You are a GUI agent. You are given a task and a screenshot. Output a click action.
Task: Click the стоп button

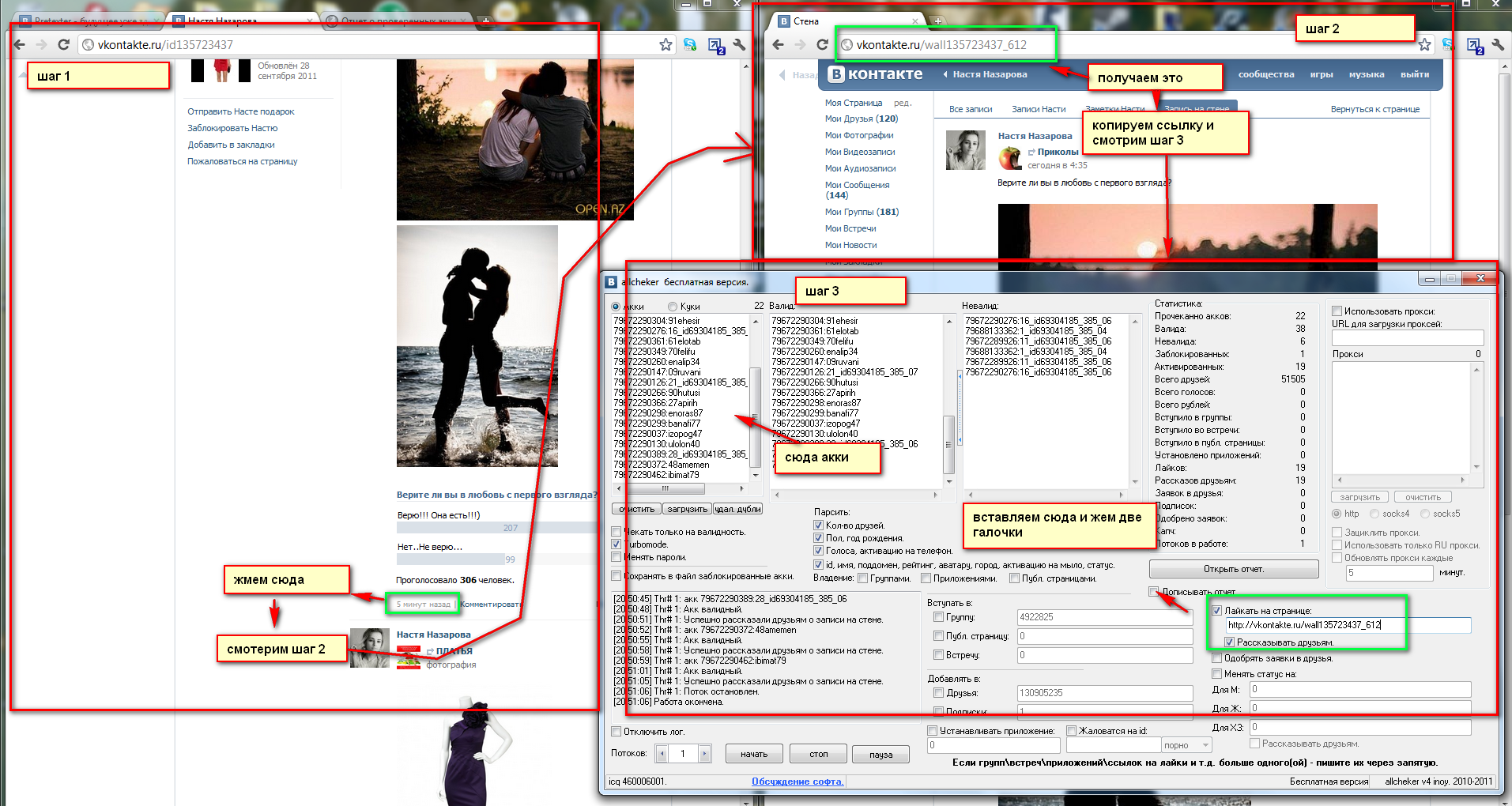click(819, 754)
